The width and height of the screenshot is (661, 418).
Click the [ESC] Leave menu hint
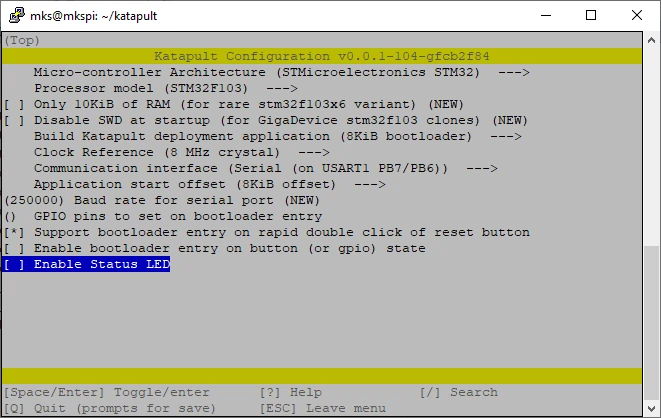322,409
